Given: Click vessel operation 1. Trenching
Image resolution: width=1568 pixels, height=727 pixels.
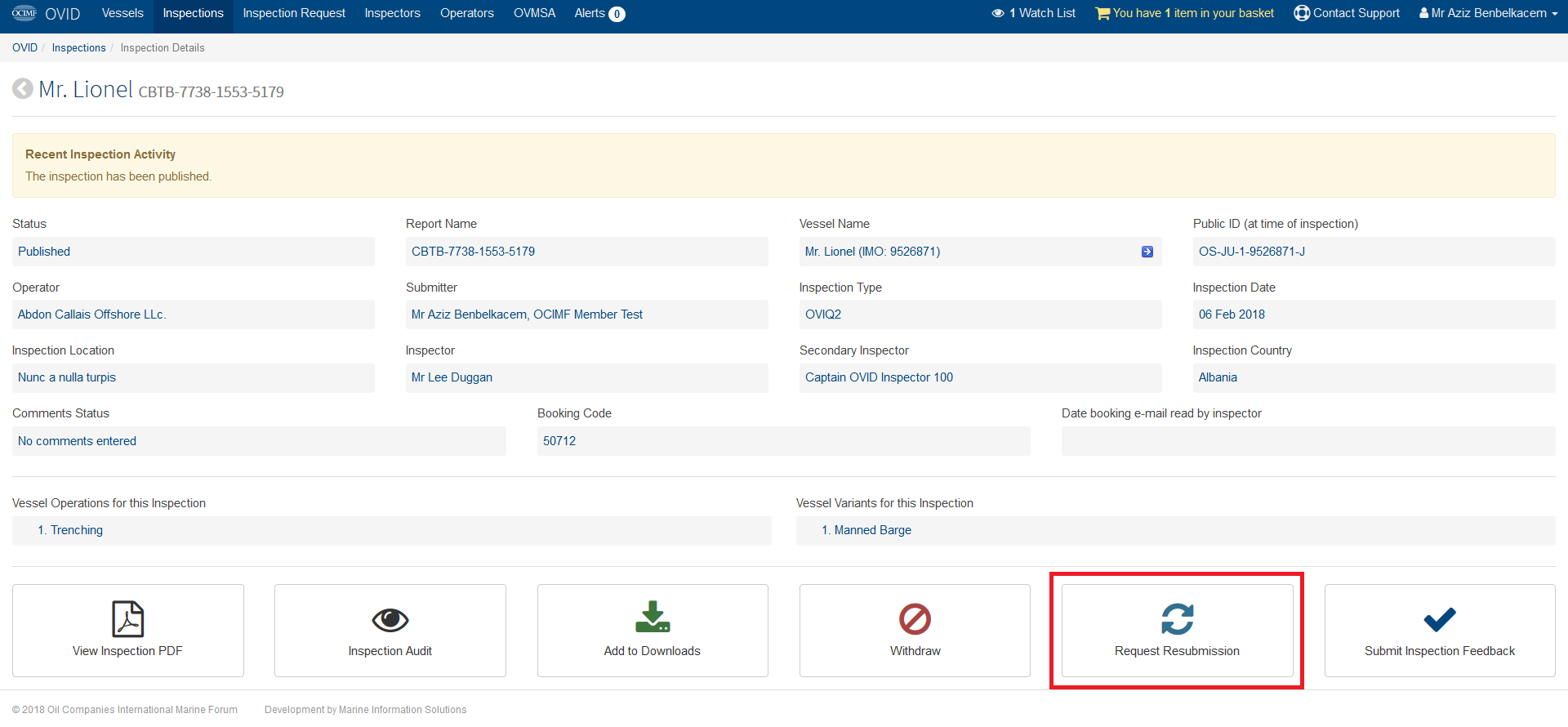Looking at the screenshot, I should (392, 530).
